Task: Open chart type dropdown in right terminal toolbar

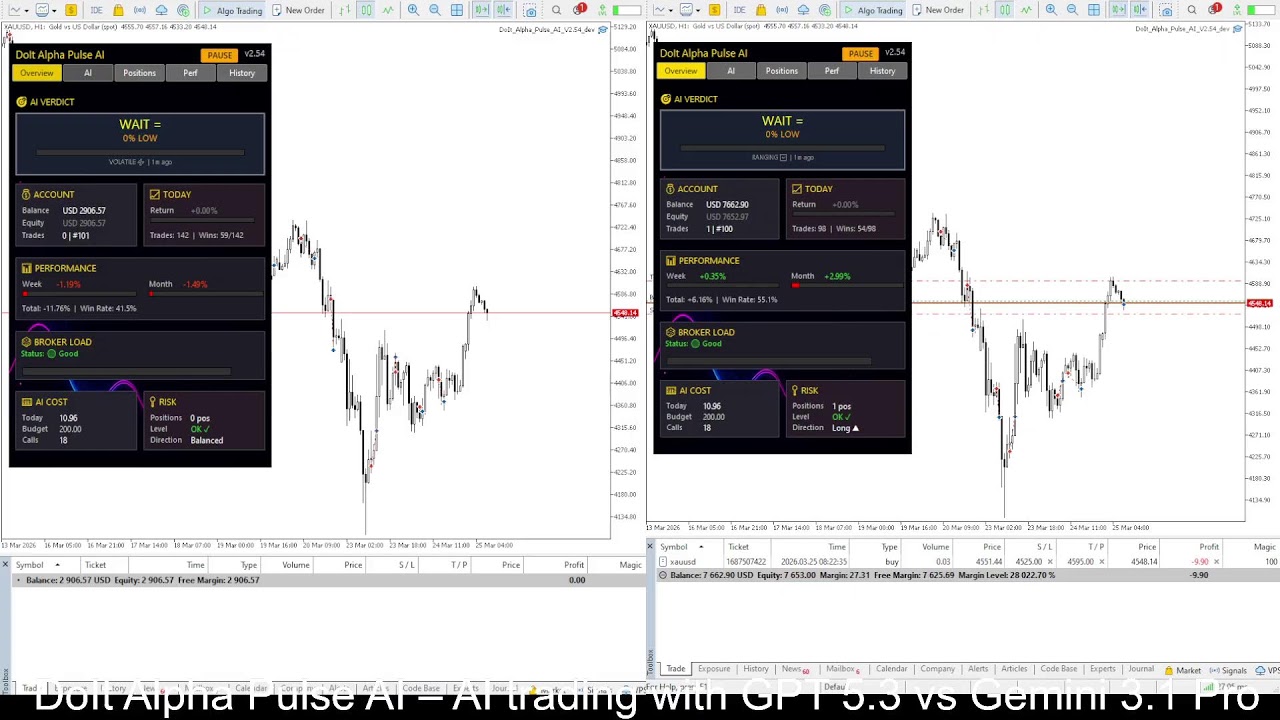Action: [662, 10]
